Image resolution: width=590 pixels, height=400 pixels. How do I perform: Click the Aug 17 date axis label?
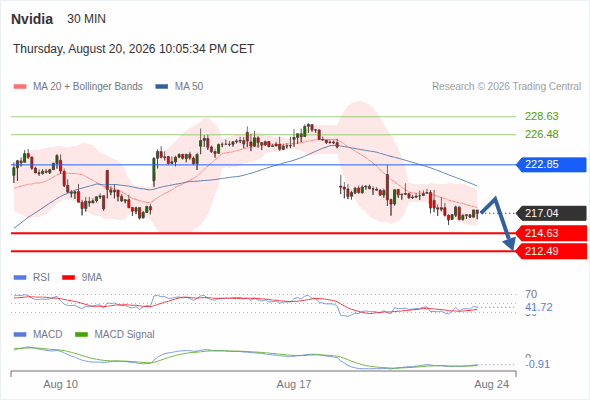294,384
